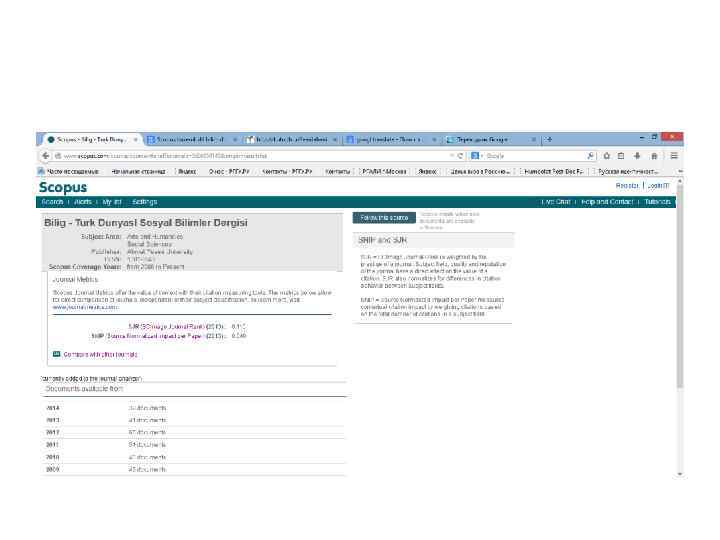Open SNIP (Source Normalized Impact per Paper) link
Image resolution: width=720 pixels, height=540 pixels.
click(x=147, y=336)
